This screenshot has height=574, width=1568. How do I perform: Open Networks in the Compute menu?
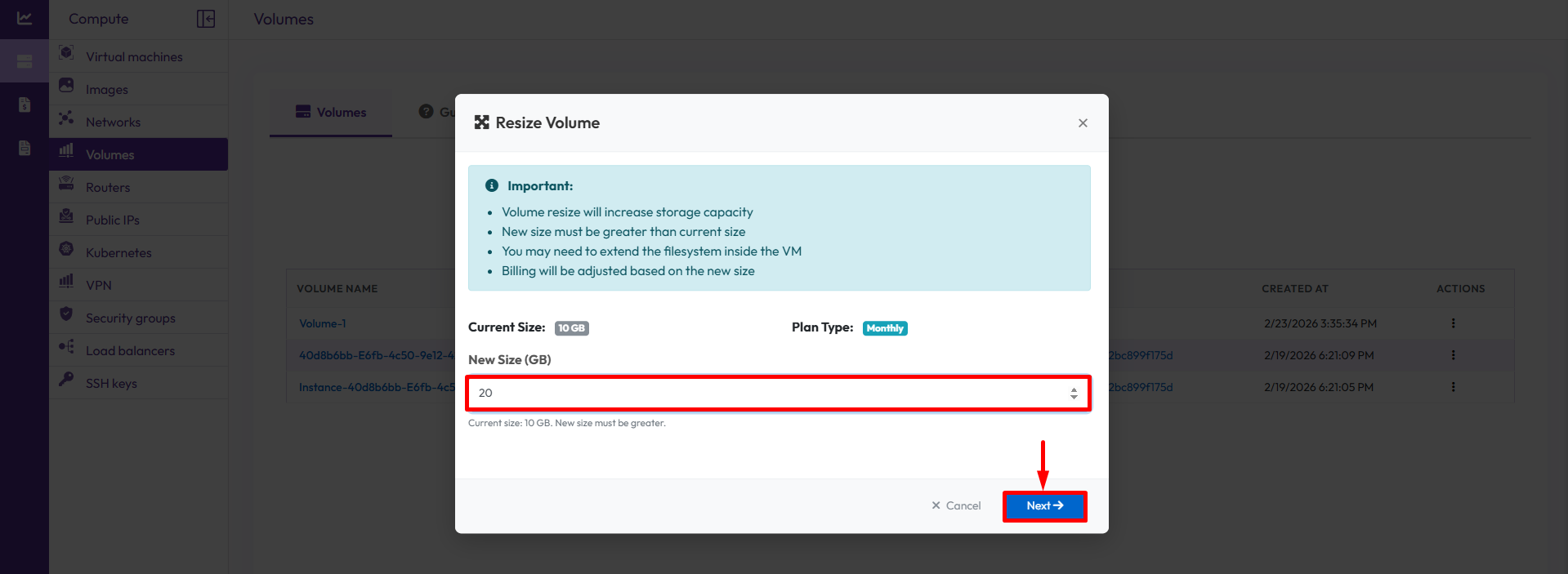[x=113, y=122]
